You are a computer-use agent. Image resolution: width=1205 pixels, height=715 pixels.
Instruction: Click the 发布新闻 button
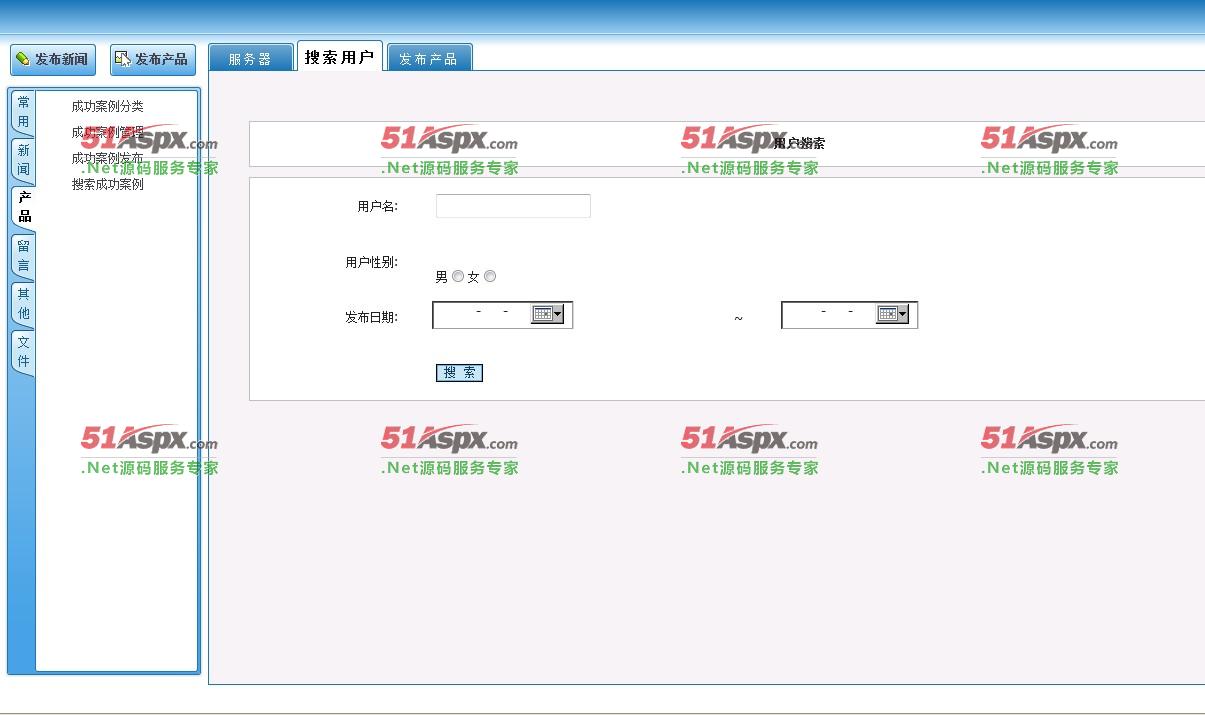(x=53, y=59)
